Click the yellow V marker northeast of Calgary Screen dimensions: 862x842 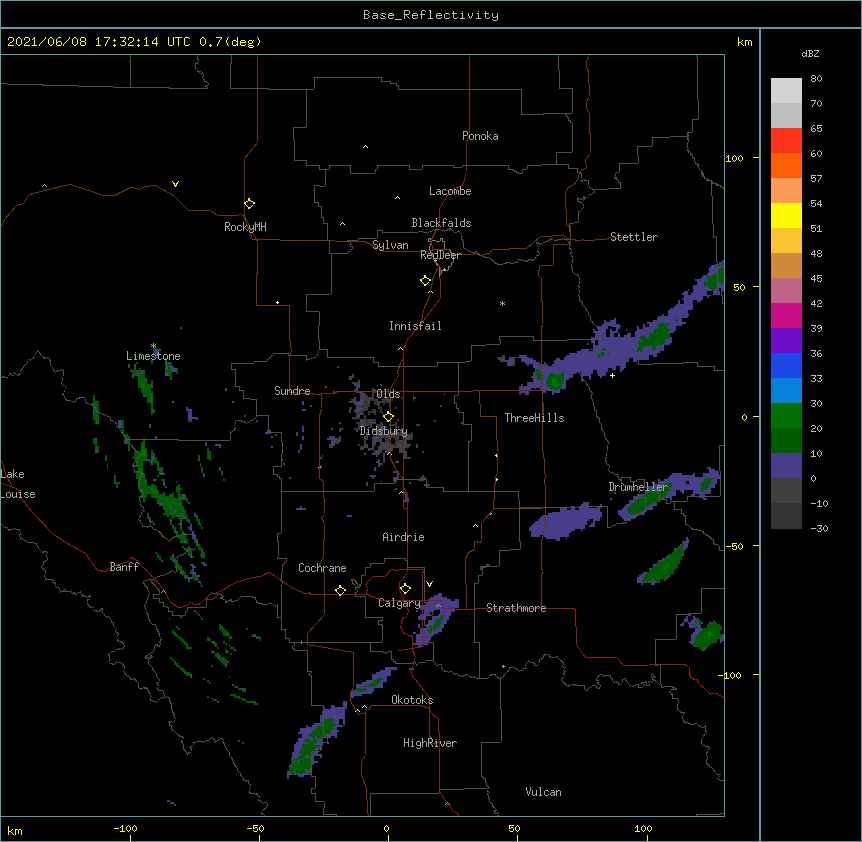pos(429,584)
